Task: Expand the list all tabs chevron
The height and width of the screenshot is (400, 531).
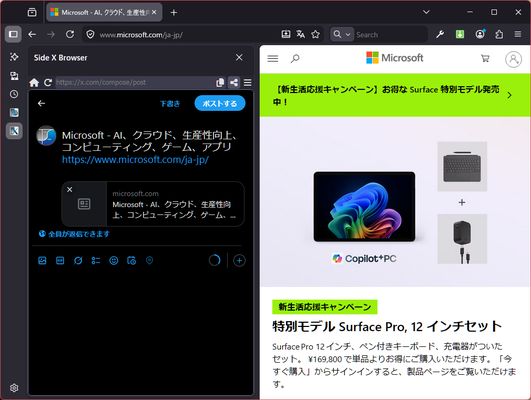Action: pos(426,12)
